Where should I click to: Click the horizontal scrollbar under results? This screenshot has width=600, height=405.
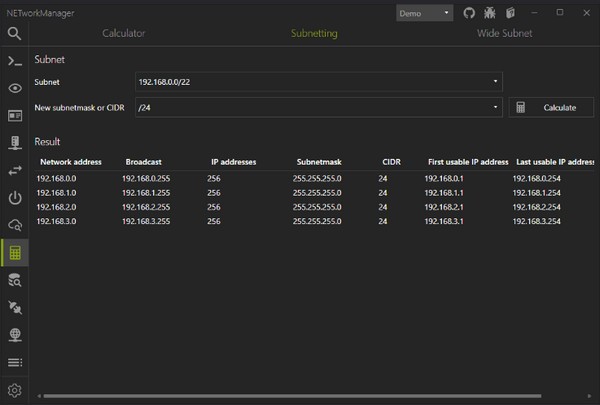(x=300, y=397)
